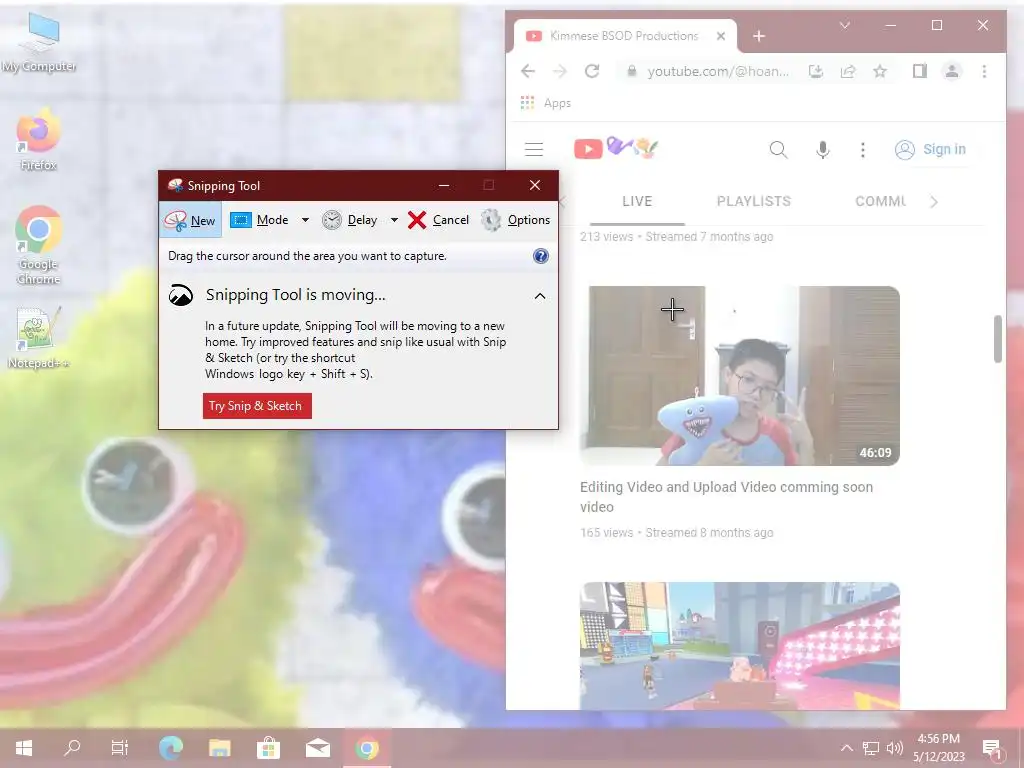Open the 46:09 video thumbnail

coord(739,376)
